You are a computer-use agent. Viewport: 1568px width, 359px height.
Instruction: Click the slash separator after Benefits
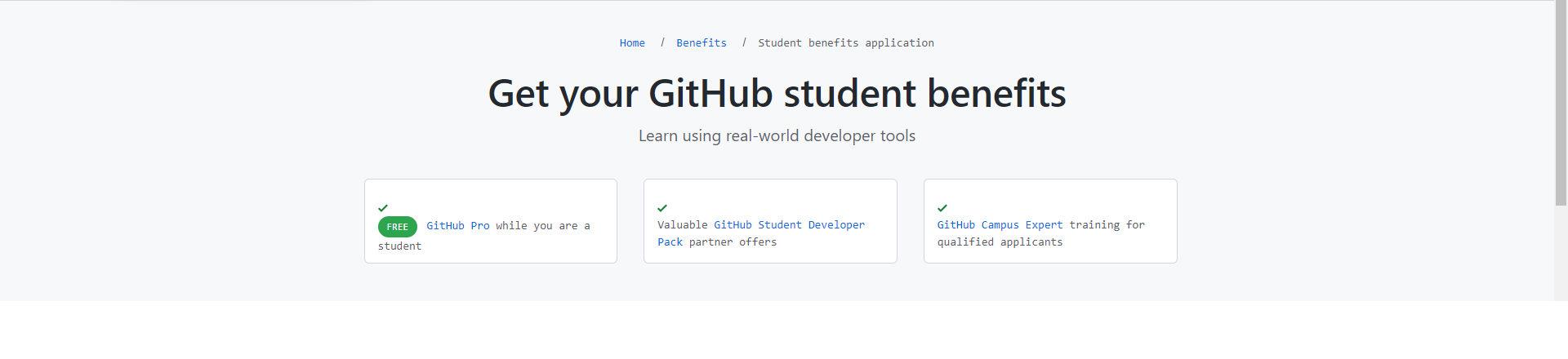click(744, 42)
